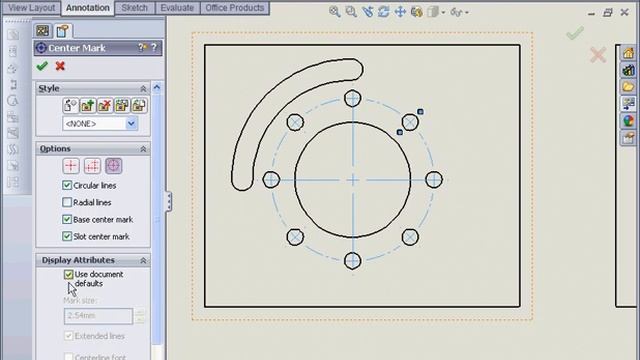Viewport: 640px width, 360px height.
Task: Switch to the PropertyManager tab
Action: point(62,31)
